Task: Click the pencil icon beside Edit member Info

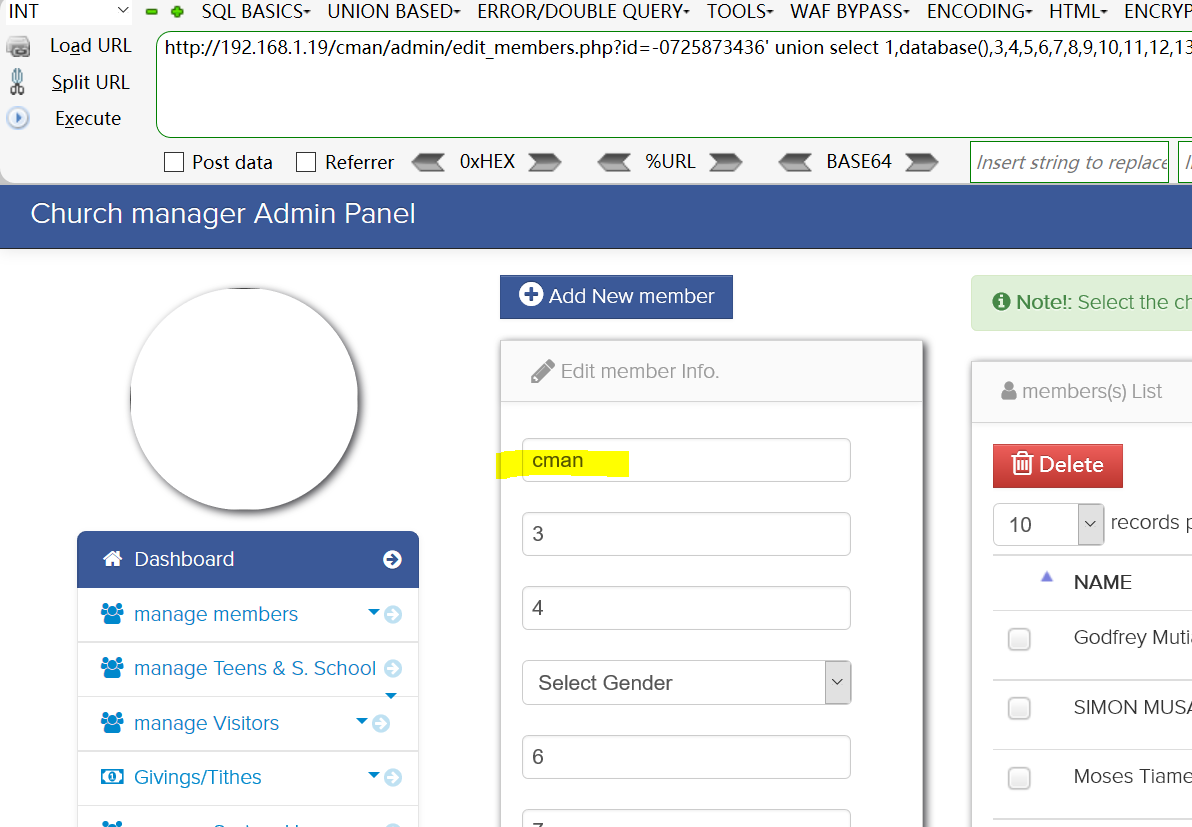Action: coord(542,371)
